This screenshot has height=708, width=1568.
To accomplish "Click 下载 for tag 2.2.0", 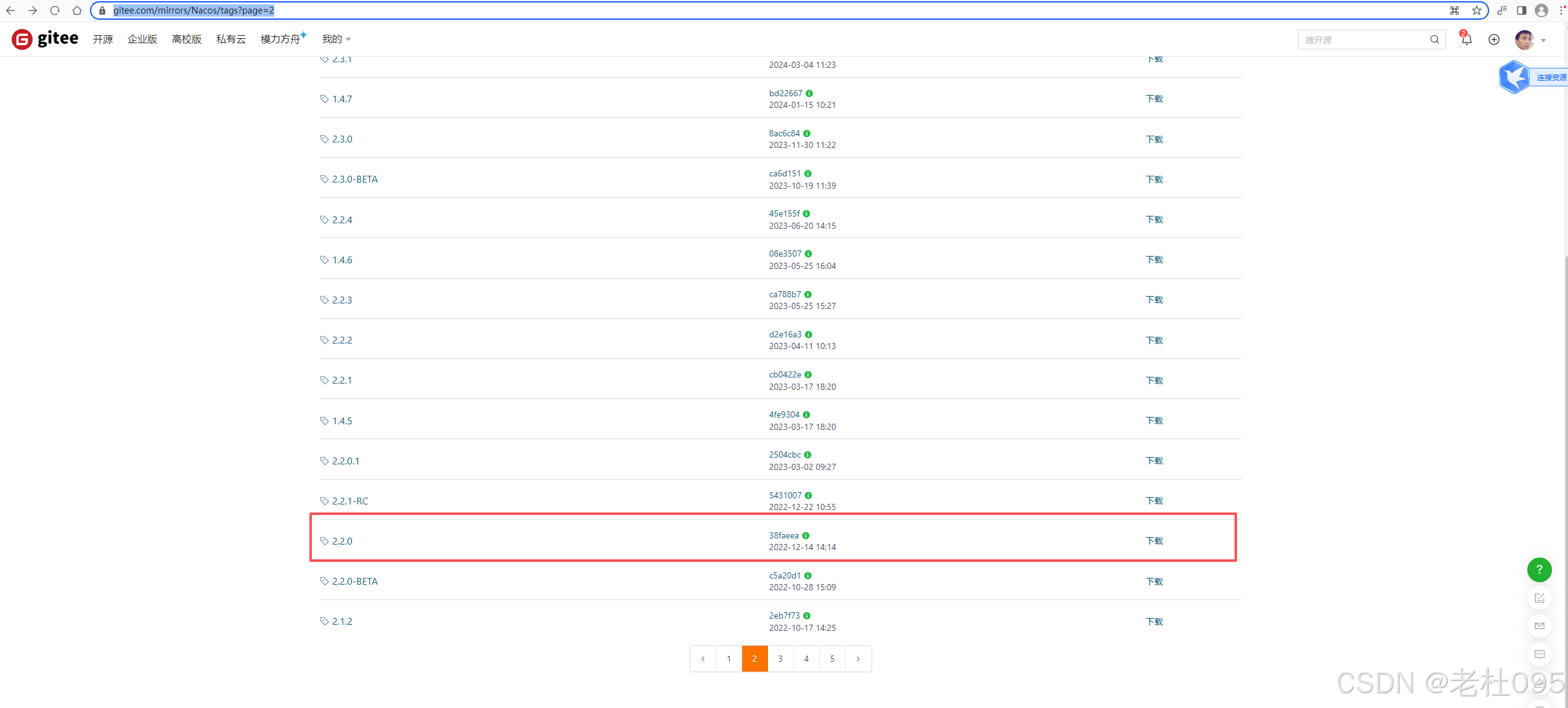I will click(x=1154, y=541).
